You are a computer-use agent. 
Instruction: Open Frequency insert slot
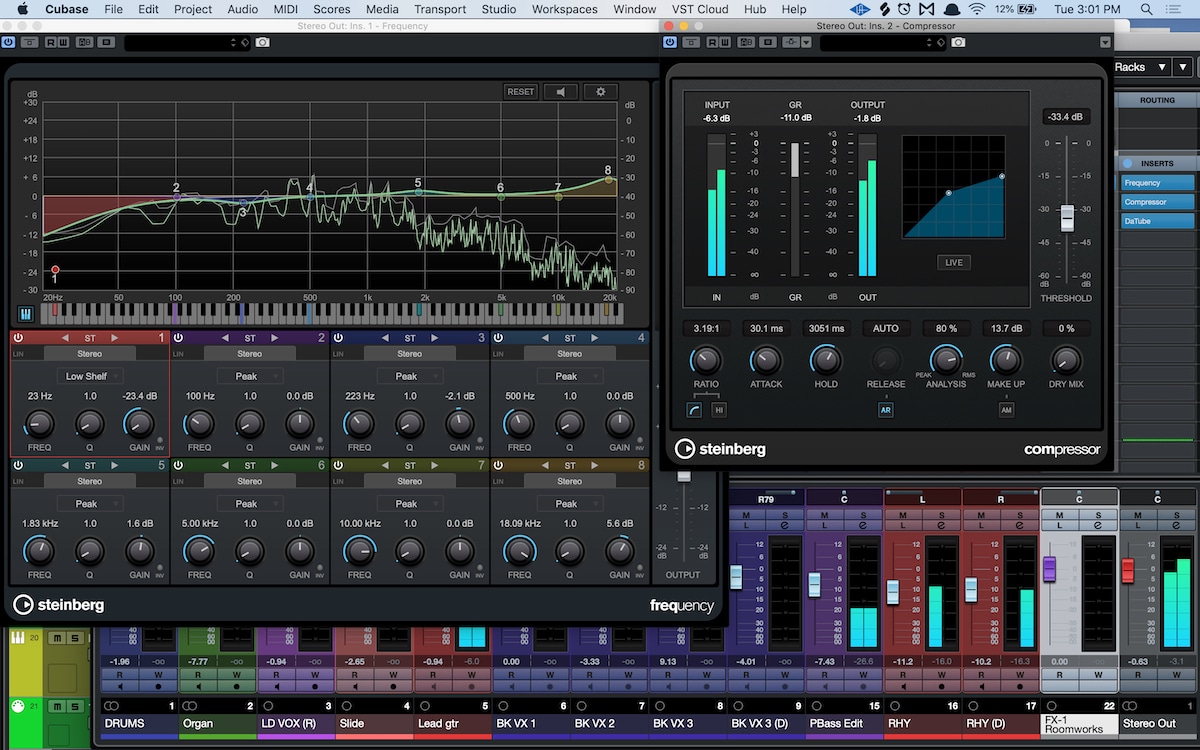[1158, 183]
